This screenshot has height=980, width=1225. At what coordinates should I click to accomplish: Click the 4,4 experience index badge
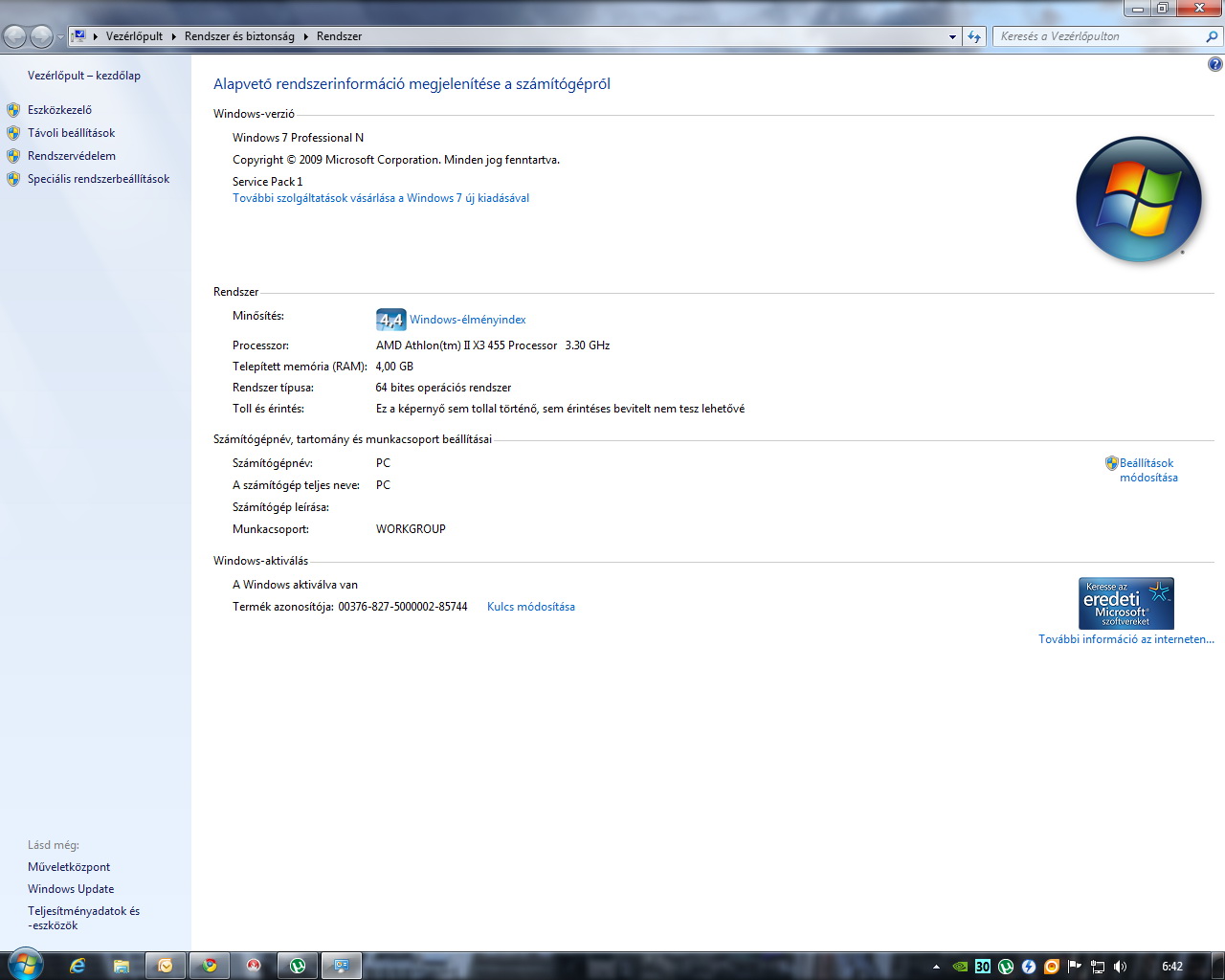390,320
